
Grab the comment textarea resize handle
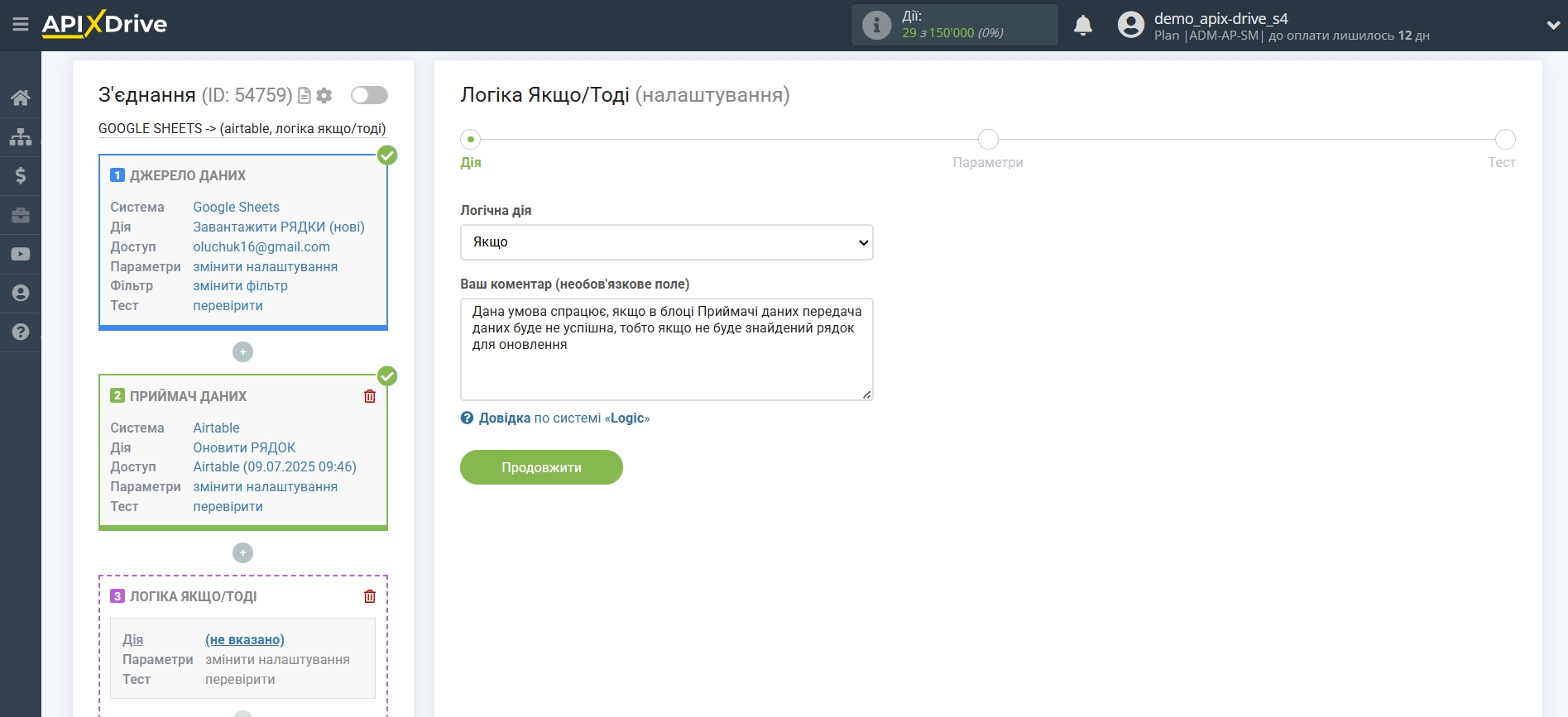(x=866, y=394)
